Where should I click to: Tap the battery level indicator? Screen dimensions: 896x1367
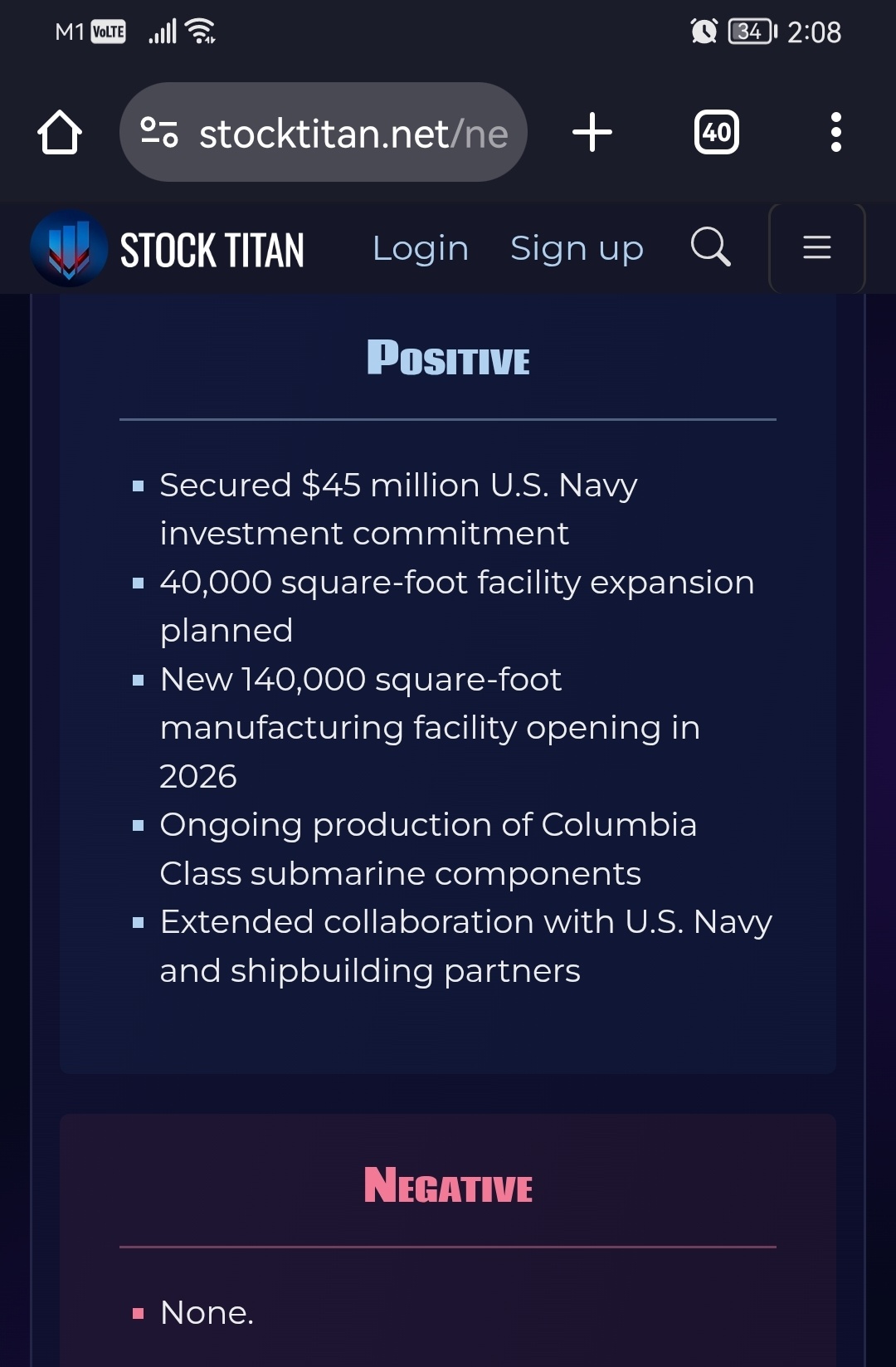[x=752, y=32]
